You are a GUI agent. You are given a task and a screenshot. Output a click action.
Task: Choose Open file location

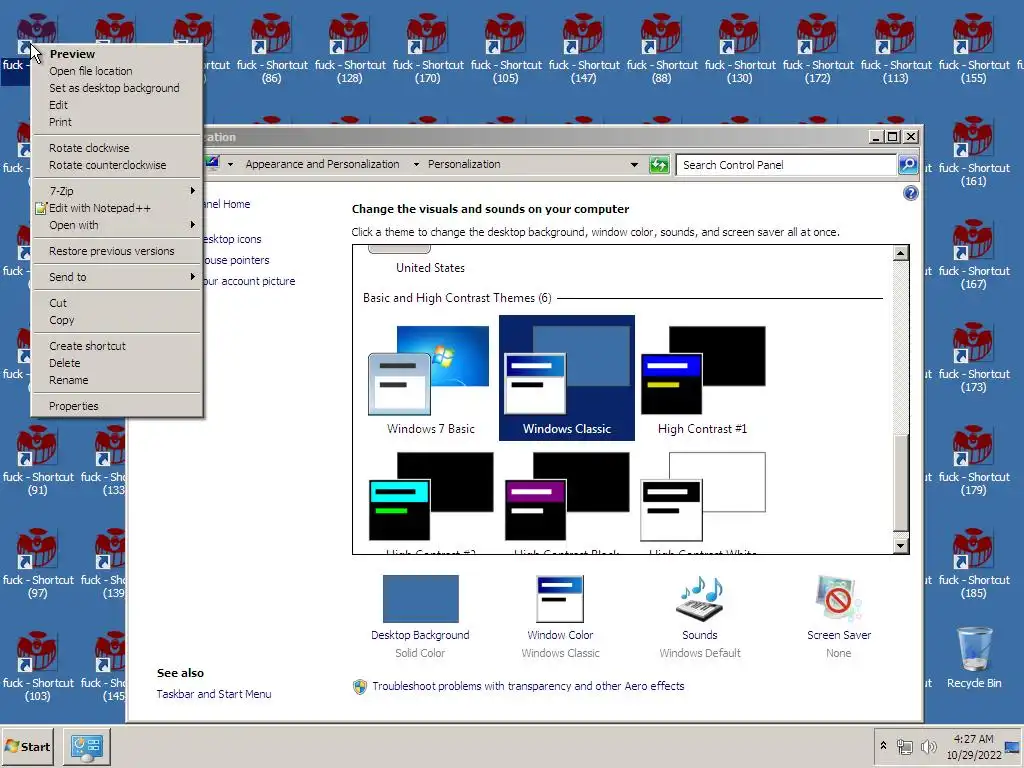(x=117, y=71)
